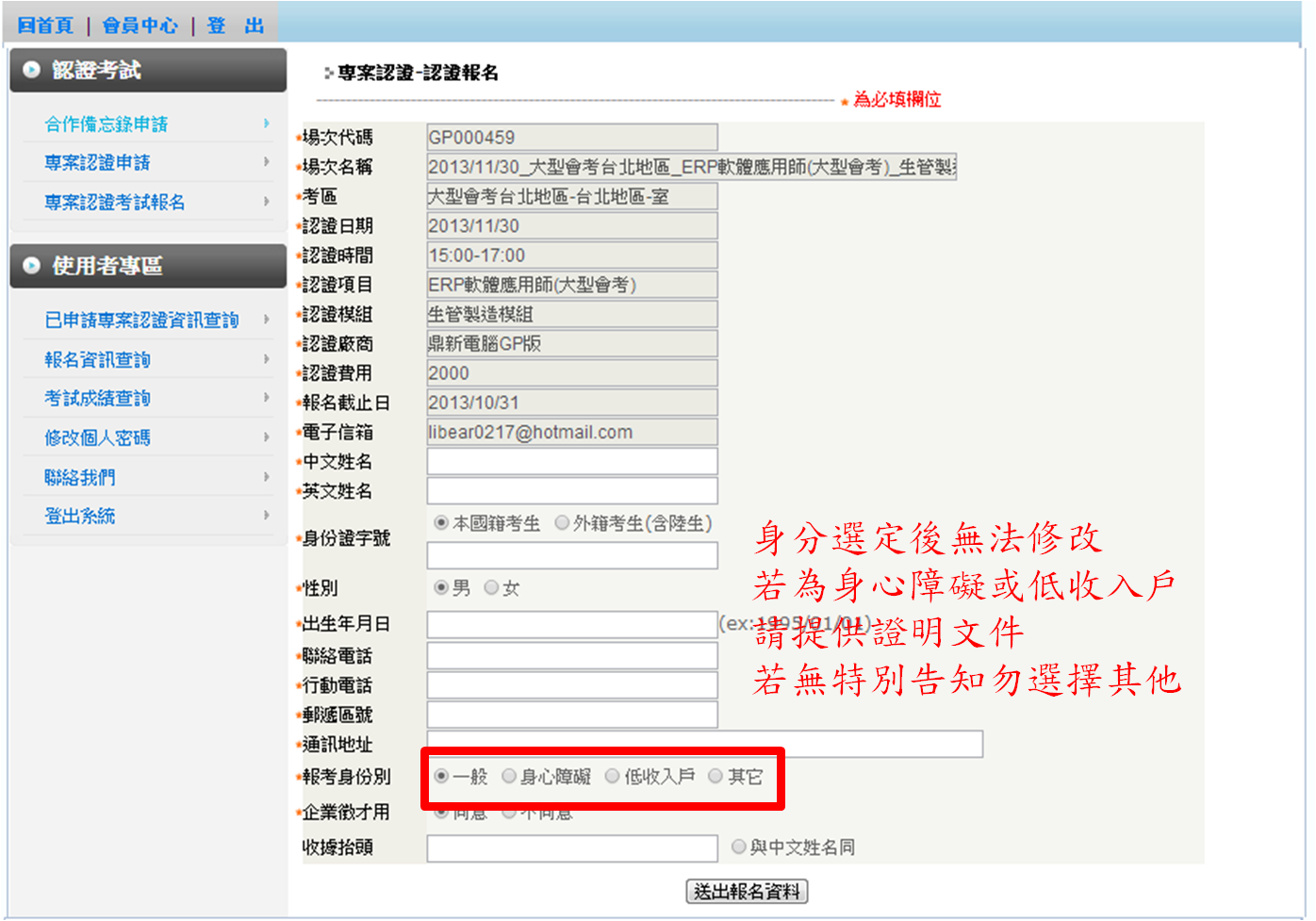
Task: Open 專案認證考試報名 menu item
Action: point(114,203)
